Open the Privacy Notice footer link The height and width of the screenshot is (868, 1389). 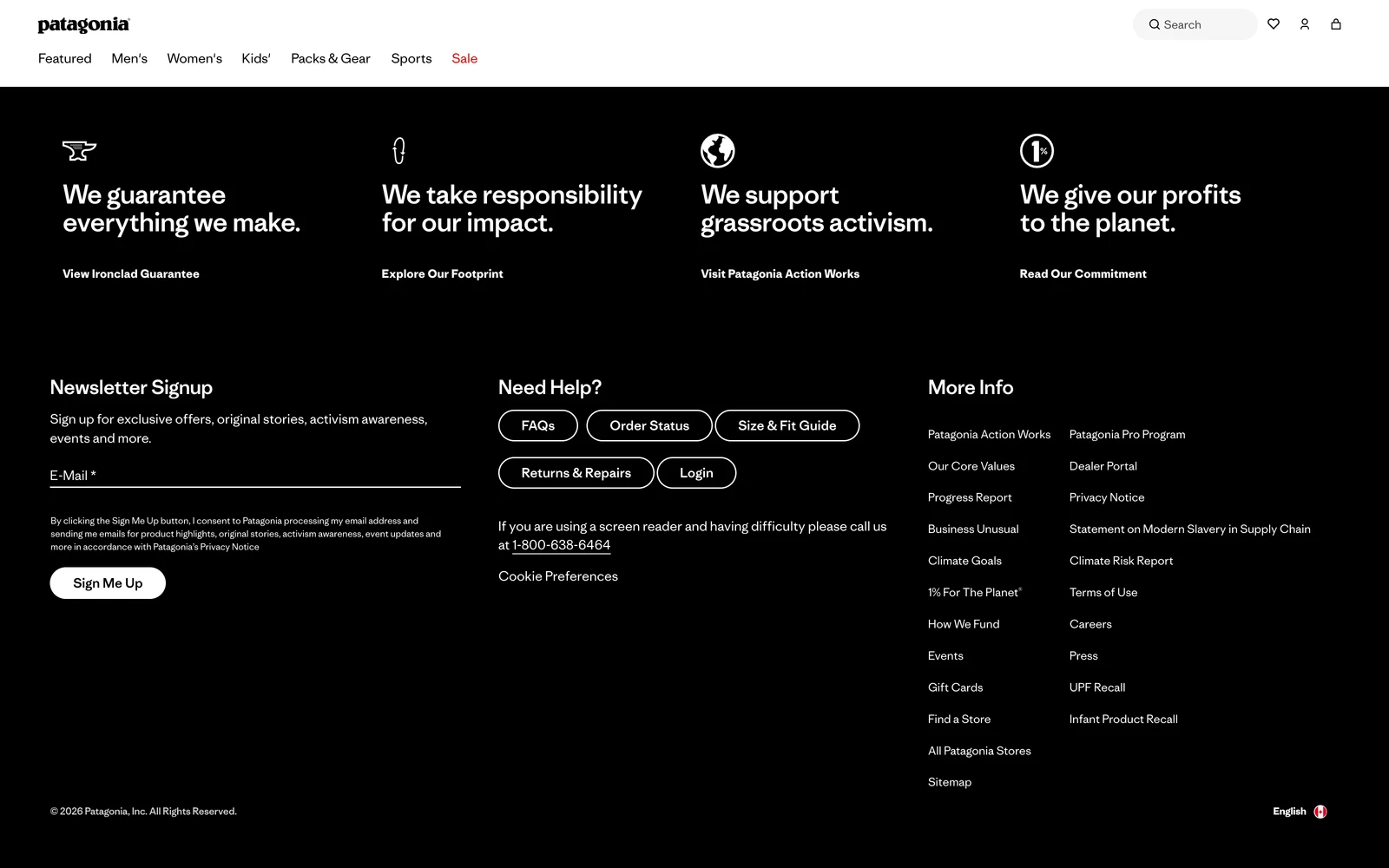tap(1107, 497)
